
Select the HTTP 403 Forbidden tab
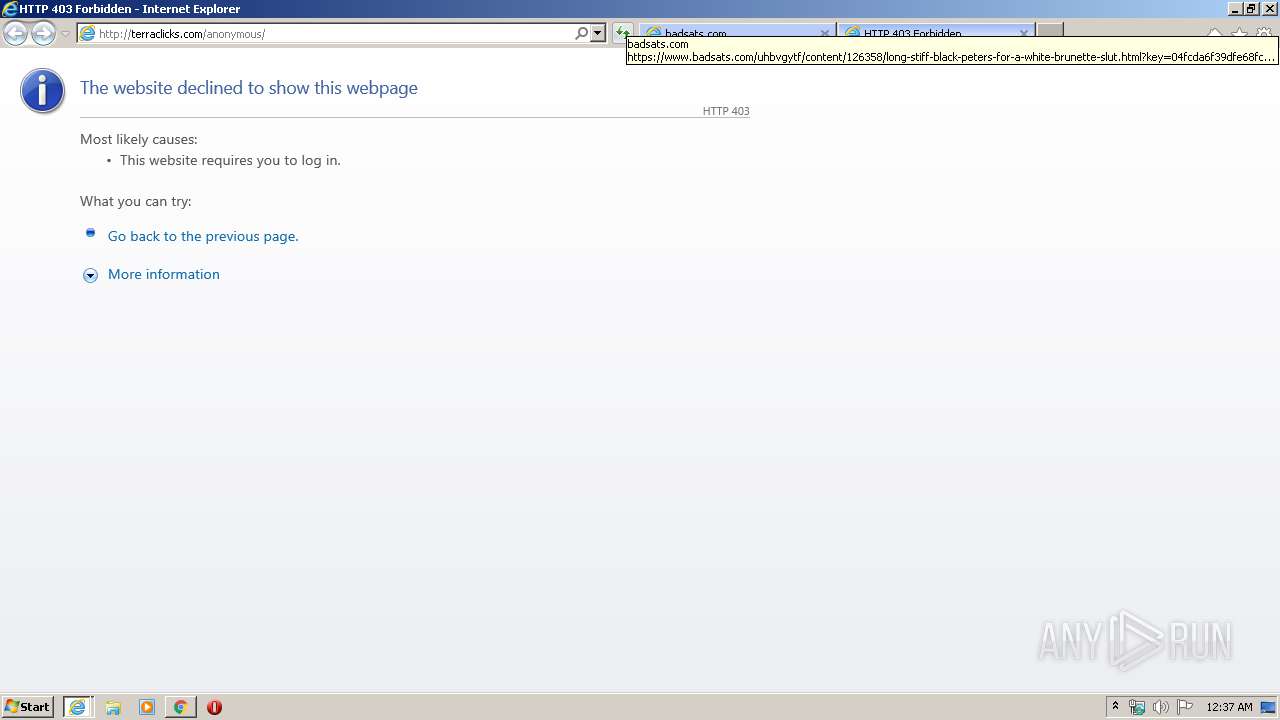click(x=935, y=33)
